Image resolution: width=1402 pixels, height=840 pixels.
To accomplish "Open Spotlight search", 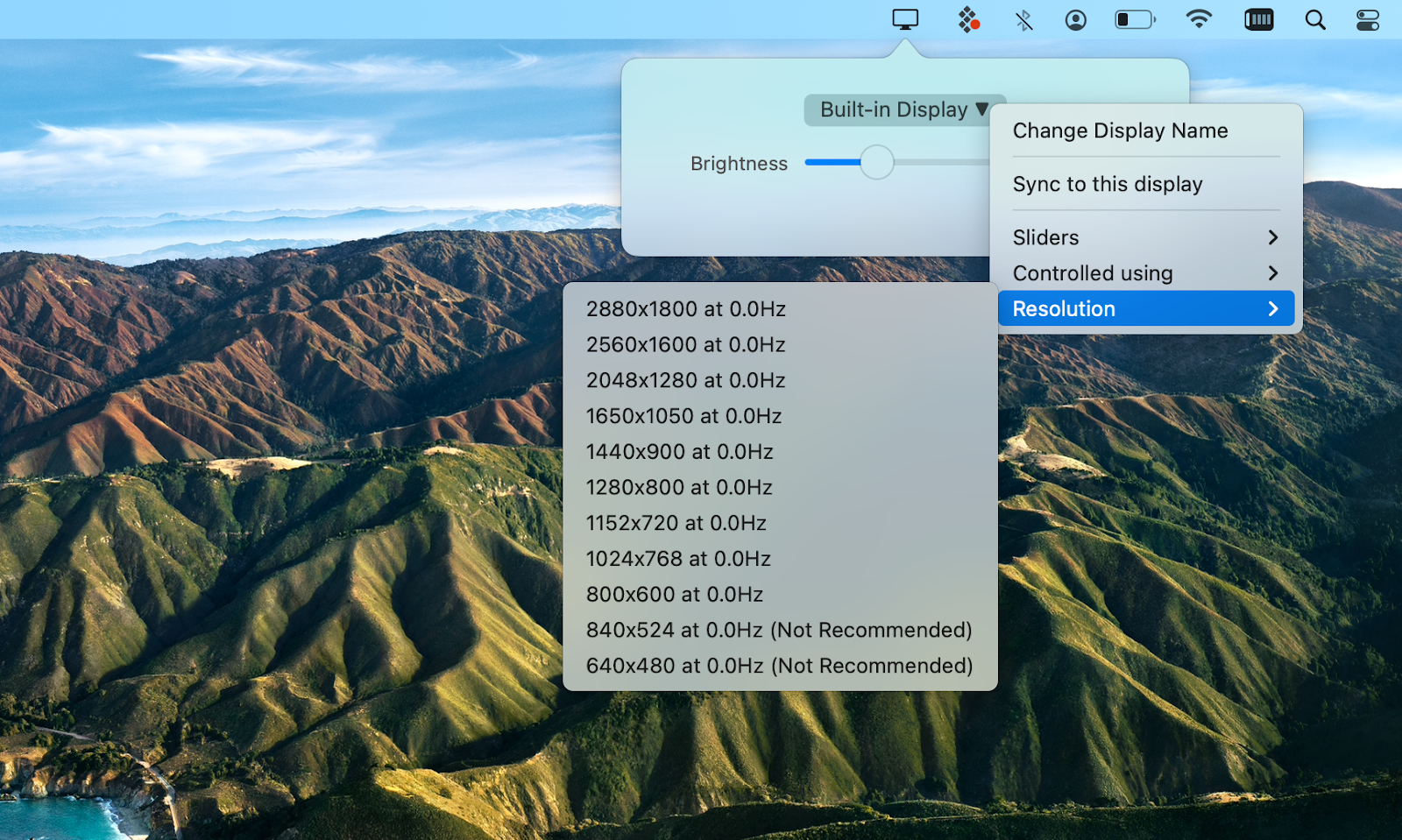I will pos(1315,19).
